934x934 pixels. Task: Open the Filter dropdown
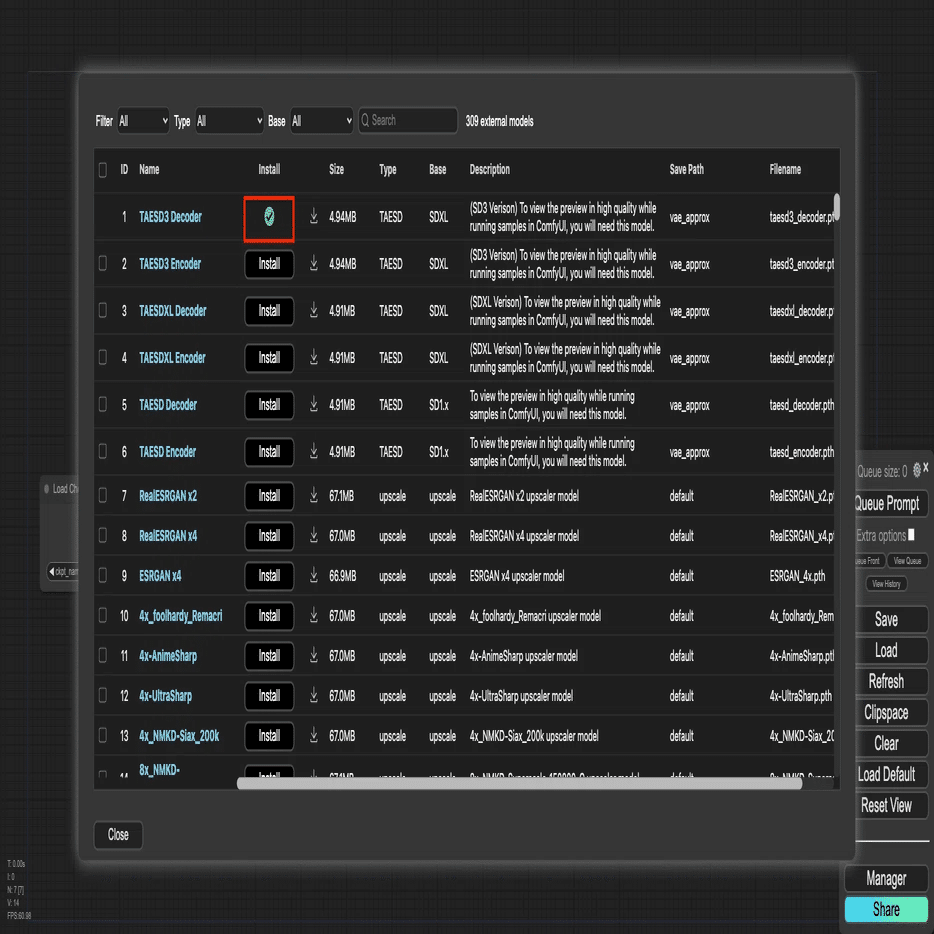pyautogui.click(x=144, y=121)
